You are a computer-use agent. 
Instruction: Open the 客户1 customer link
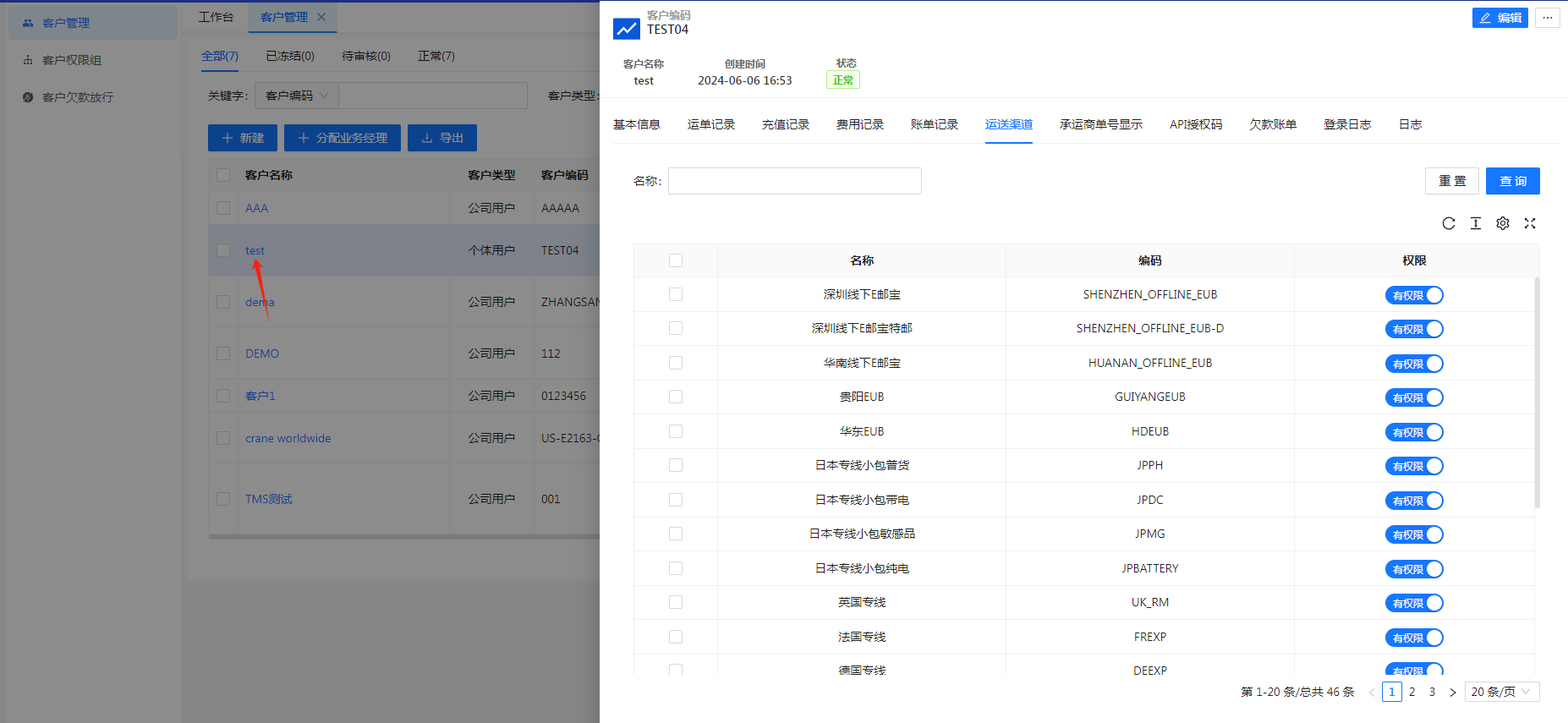260,396
